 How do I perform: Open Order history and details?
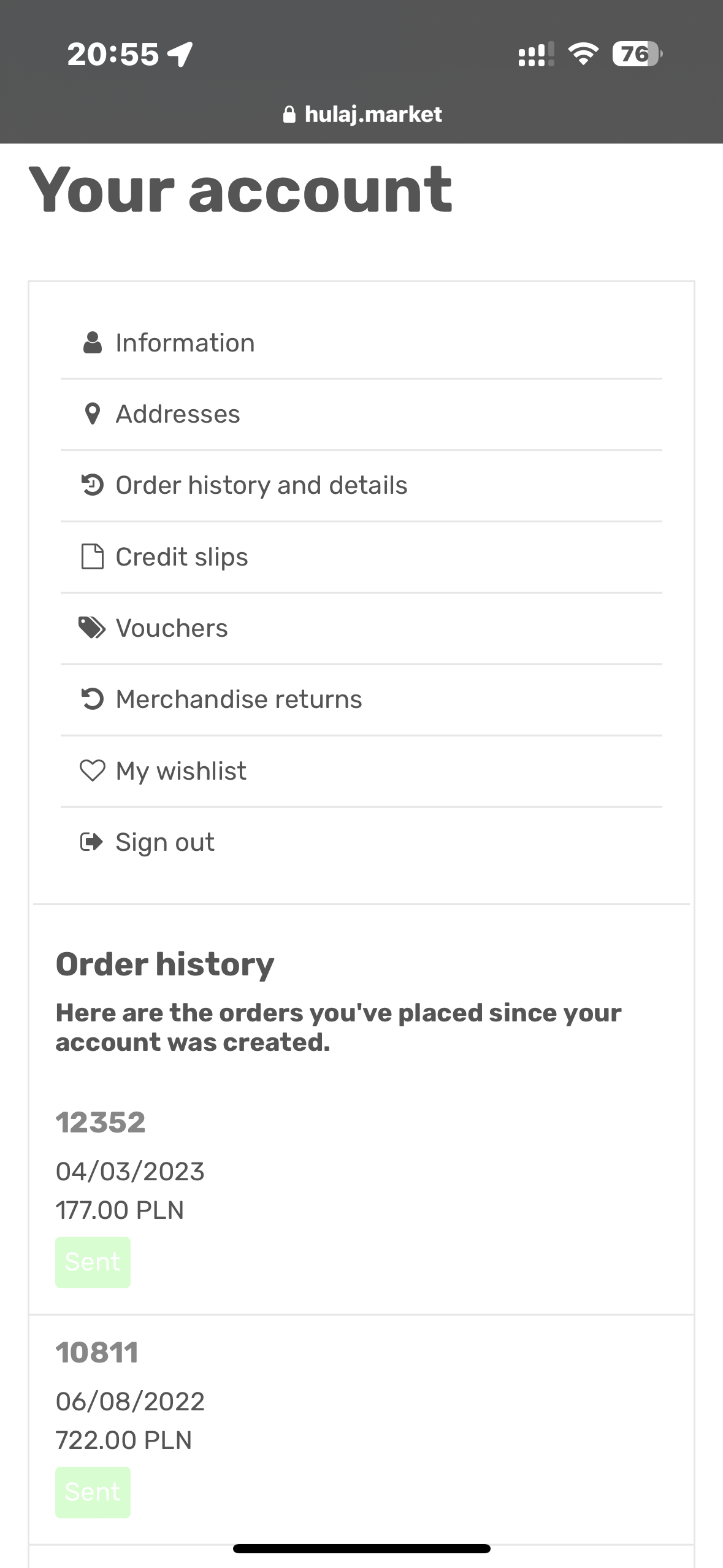(361, 485)
